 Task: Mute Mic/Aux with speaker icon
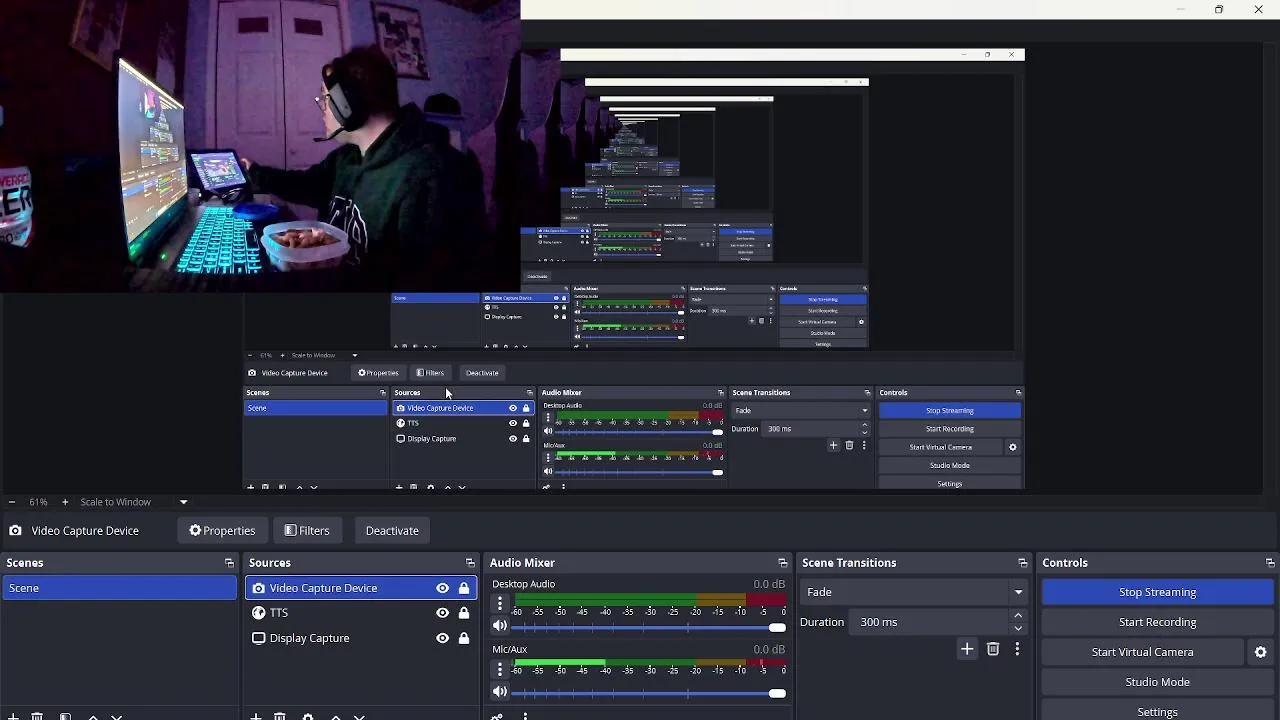click(500, 692)
